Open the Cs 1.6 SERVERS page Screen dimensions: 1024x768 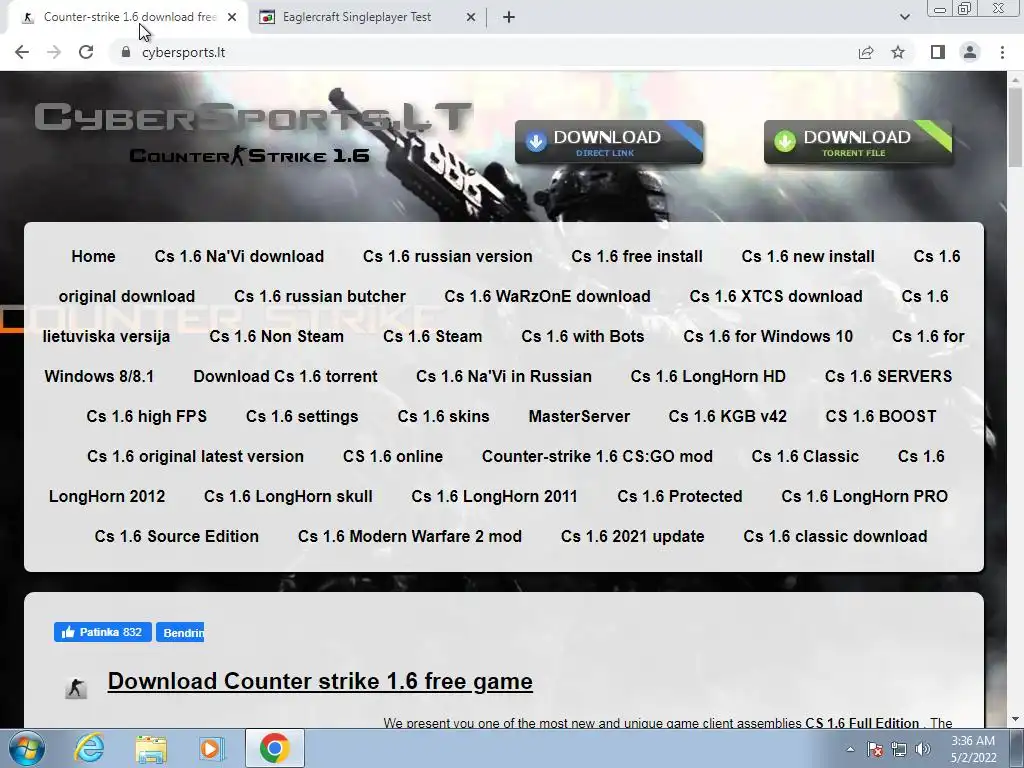tap(888, 377)
